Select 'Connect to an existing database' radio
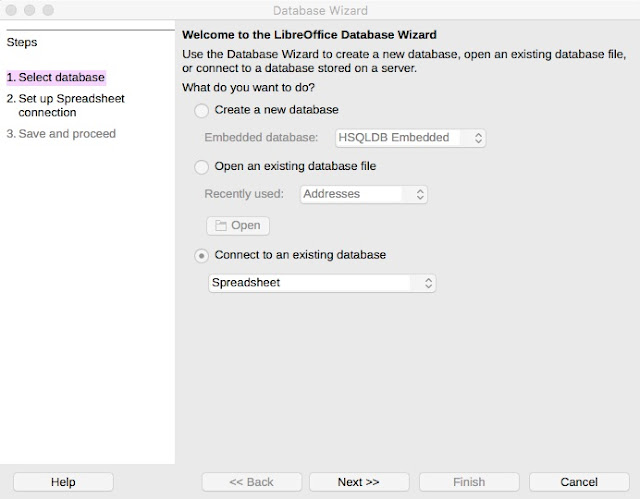The image size is (640, 499). click(x=202, y=255)
